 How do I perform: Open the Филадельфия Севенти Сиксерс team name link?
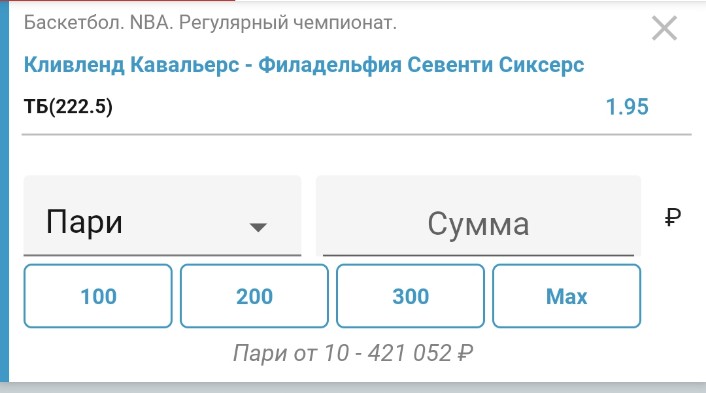coord(421,65)
